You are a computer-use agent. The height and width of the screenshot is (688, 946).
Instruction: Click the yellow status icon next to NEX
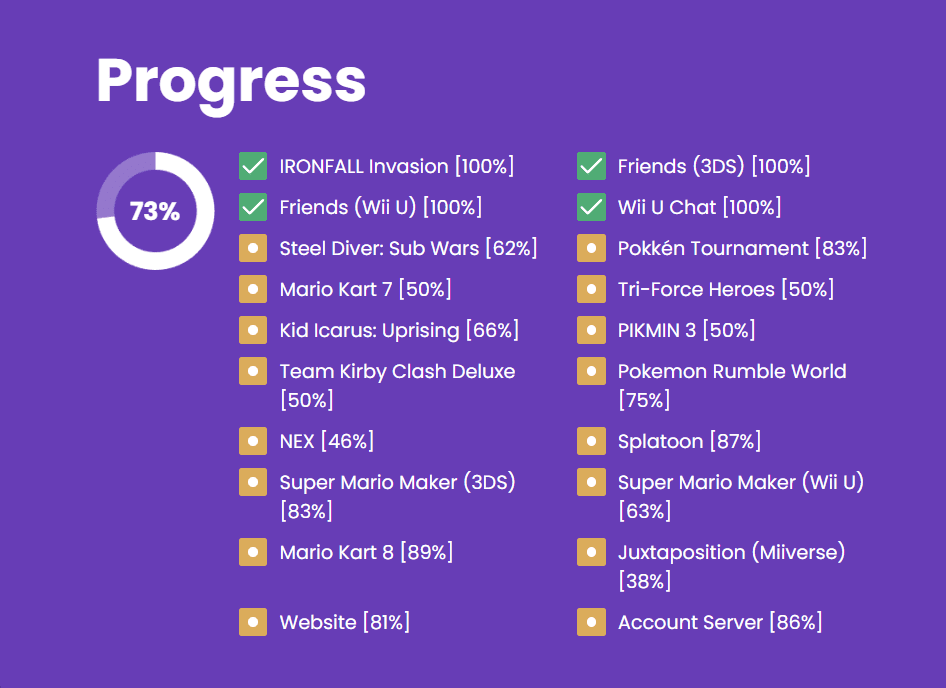tap(253, 441)
